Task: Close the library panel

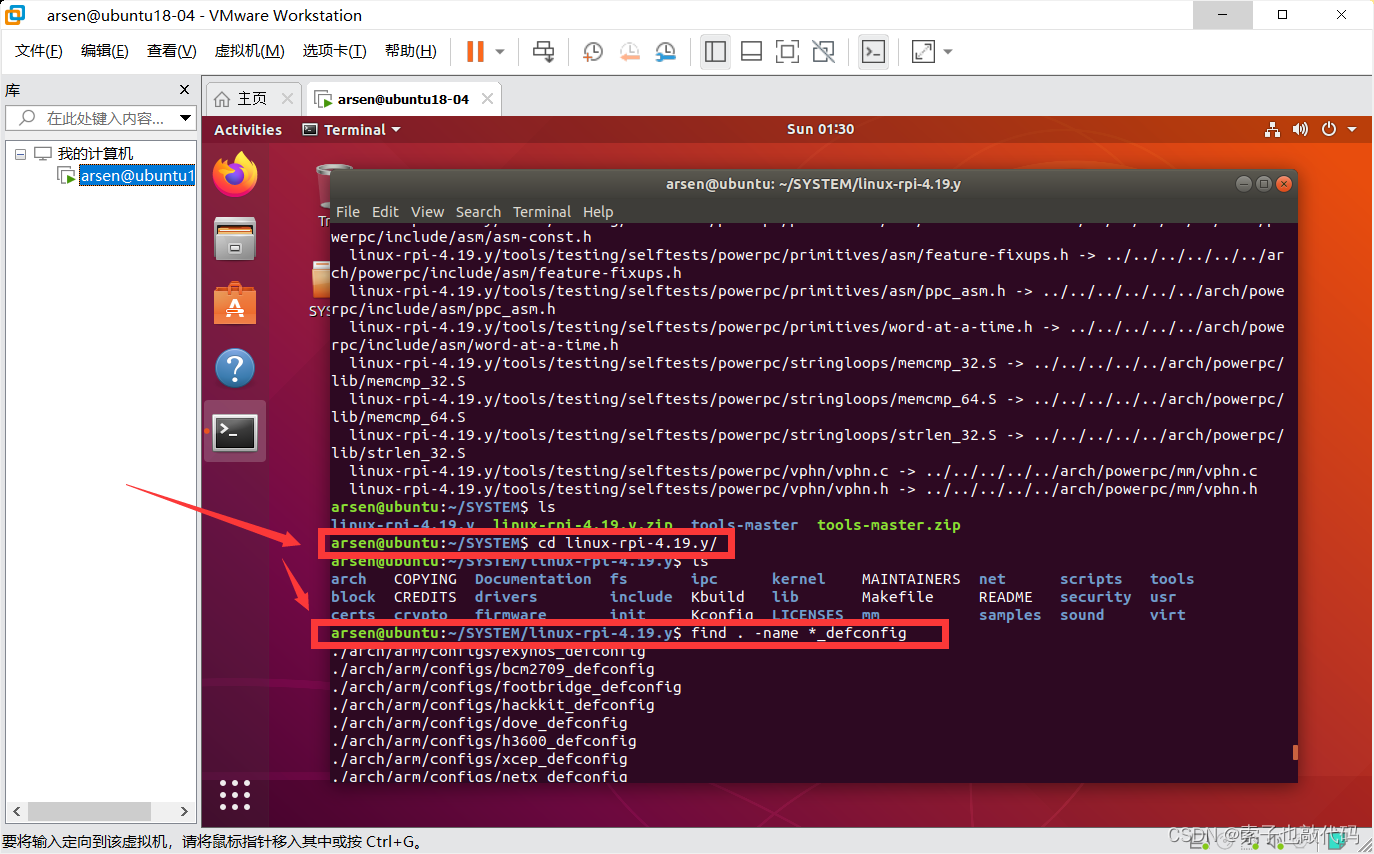Action: [x=184, y=90]
